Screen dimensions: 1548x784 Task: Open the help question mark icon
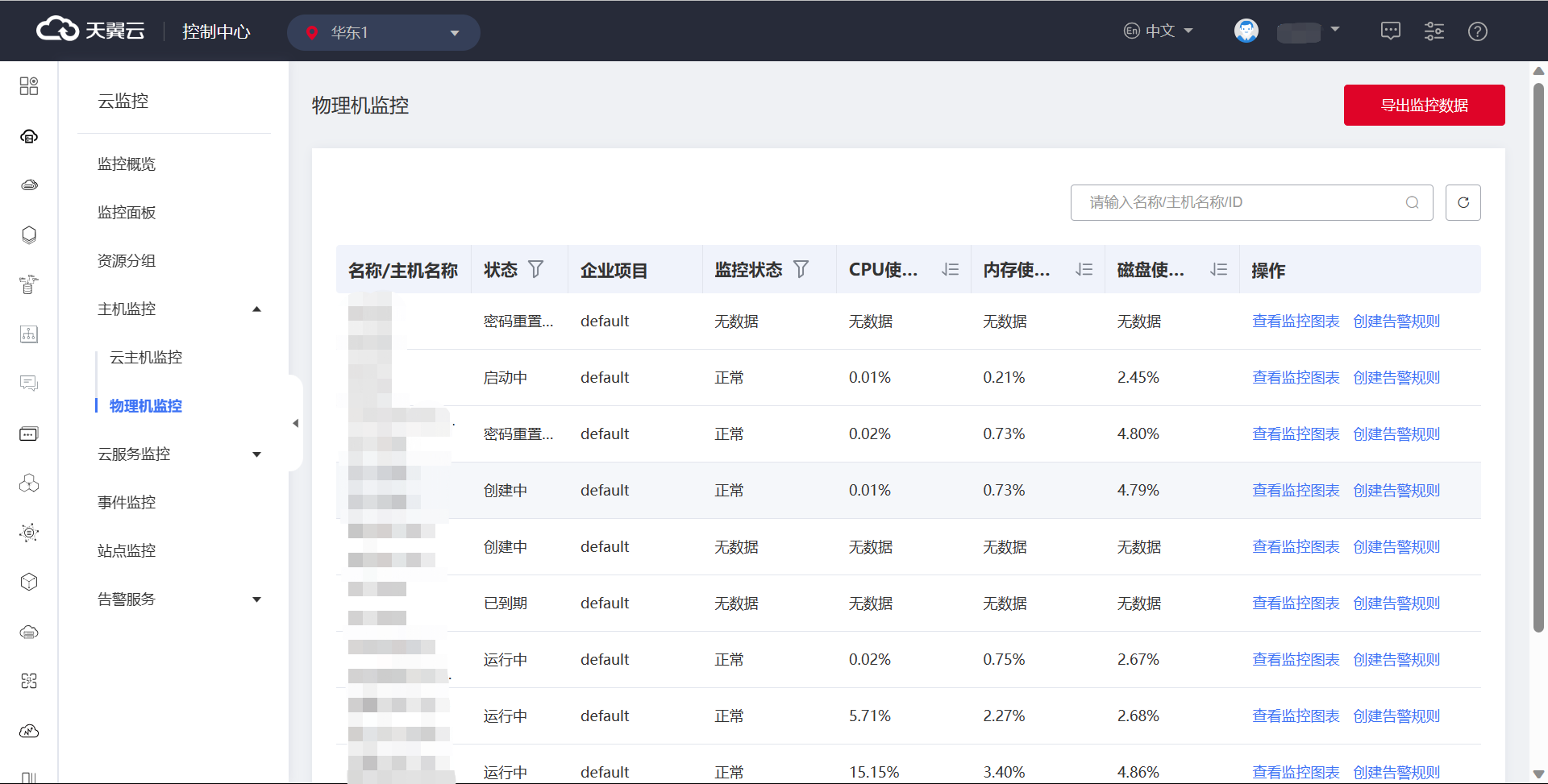tap(1477, 31)
